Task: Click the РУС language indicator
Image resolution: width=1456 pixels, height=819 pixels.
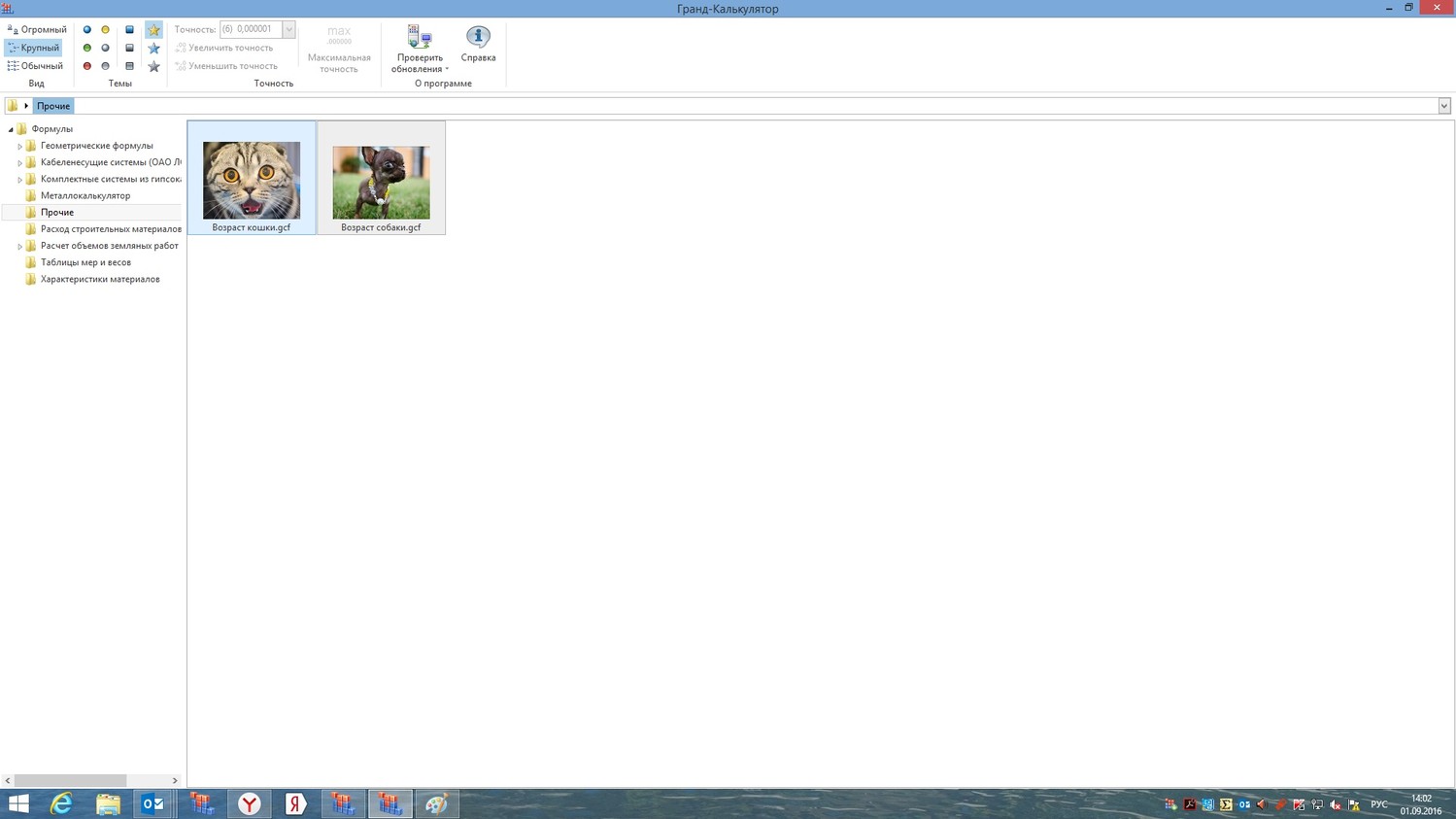Action: tap(1379, 804)
